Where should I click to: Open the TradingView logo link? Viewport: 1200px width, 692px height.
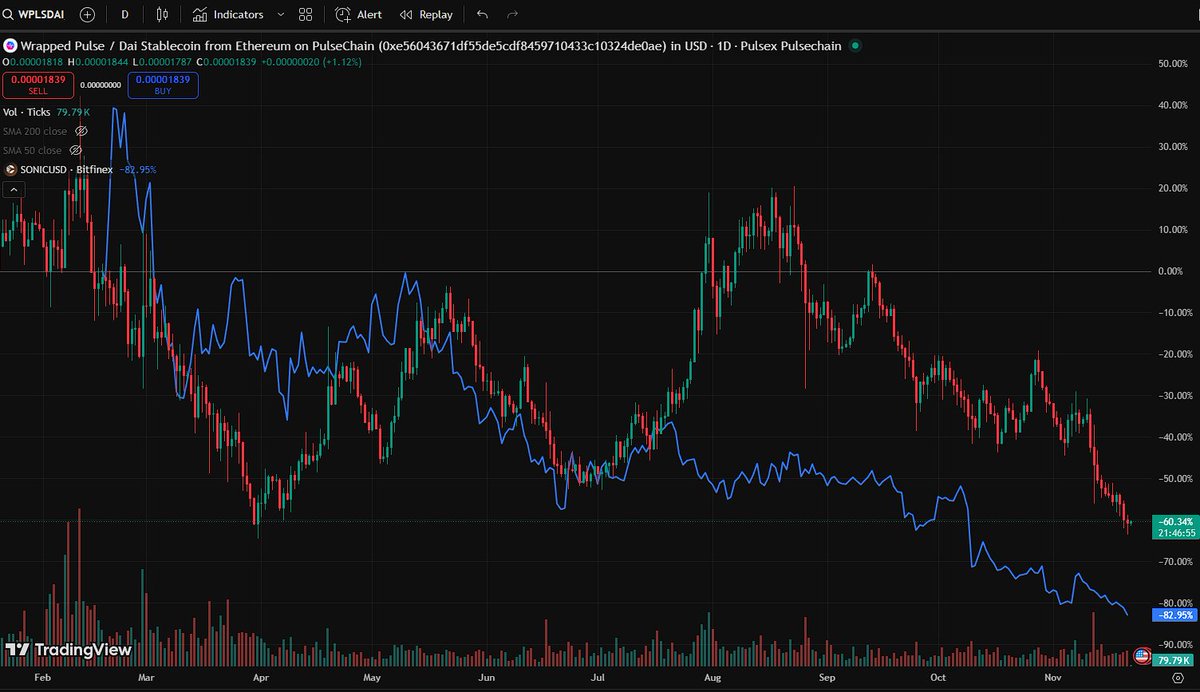click(68, 650)
